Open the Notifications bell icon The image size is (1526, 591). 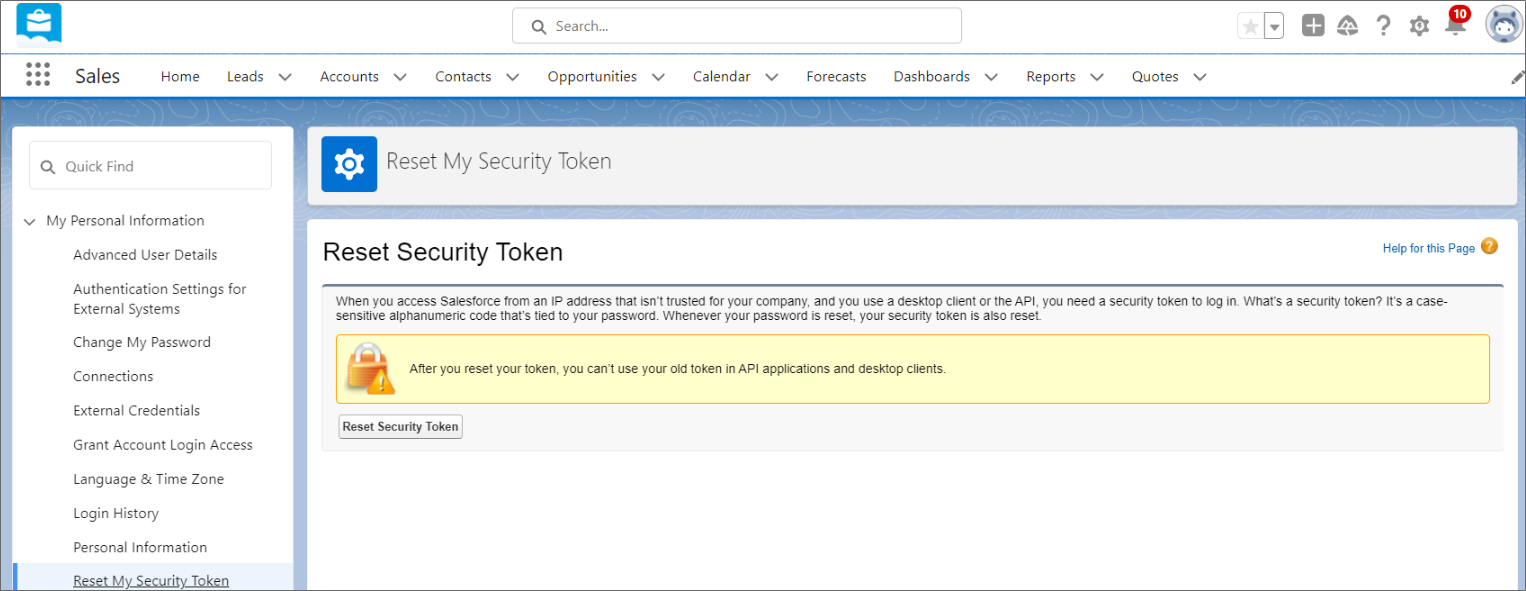(1455, 27)
